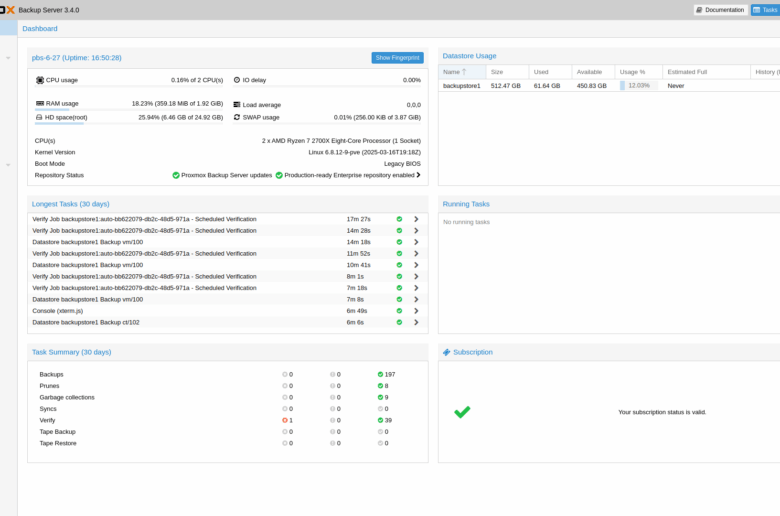Click the HD space disk icon

tap(40, 117)
